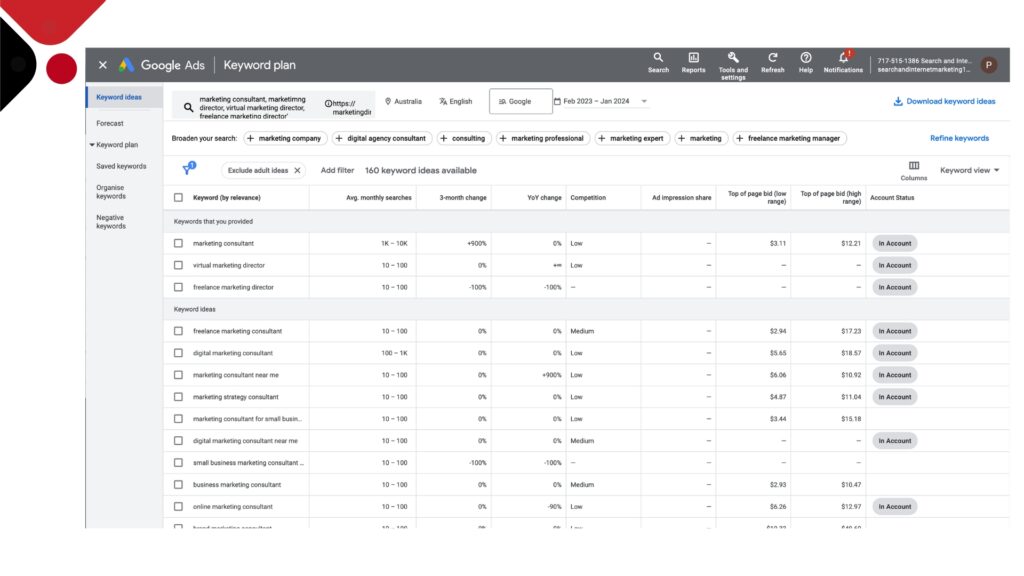The width and height of the screenshot is (1024, 576).
Task: Click the $18.57 high range bid value
Action: 851,353
